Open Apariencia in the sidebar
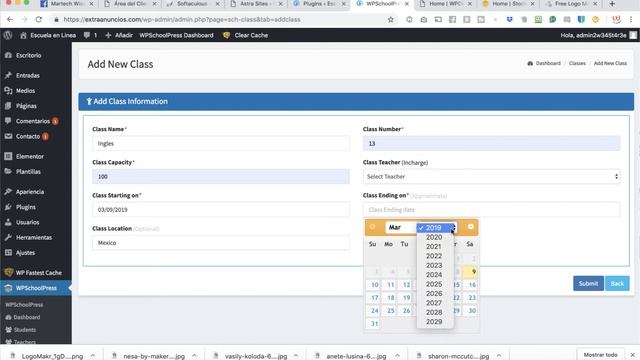This screenshot has width=640, height=360. 30,191
